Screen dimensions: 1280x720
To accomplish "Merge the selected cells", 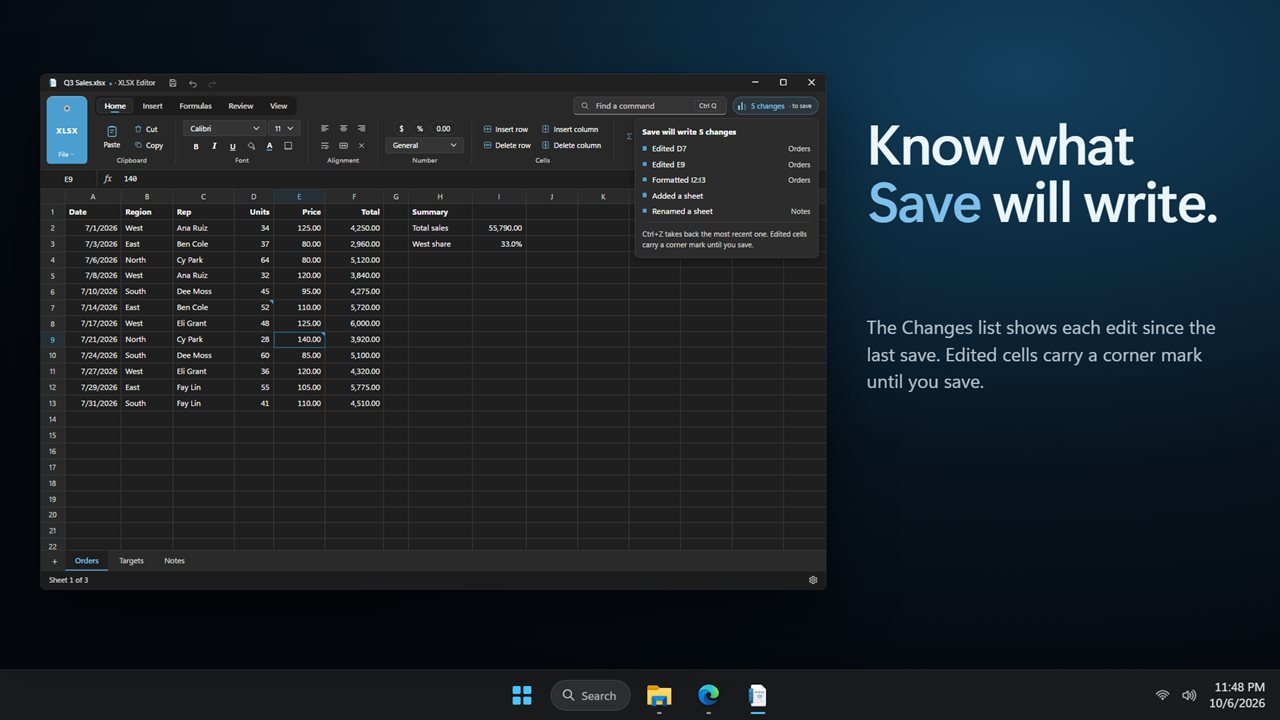I will click(x=343, y=146).
